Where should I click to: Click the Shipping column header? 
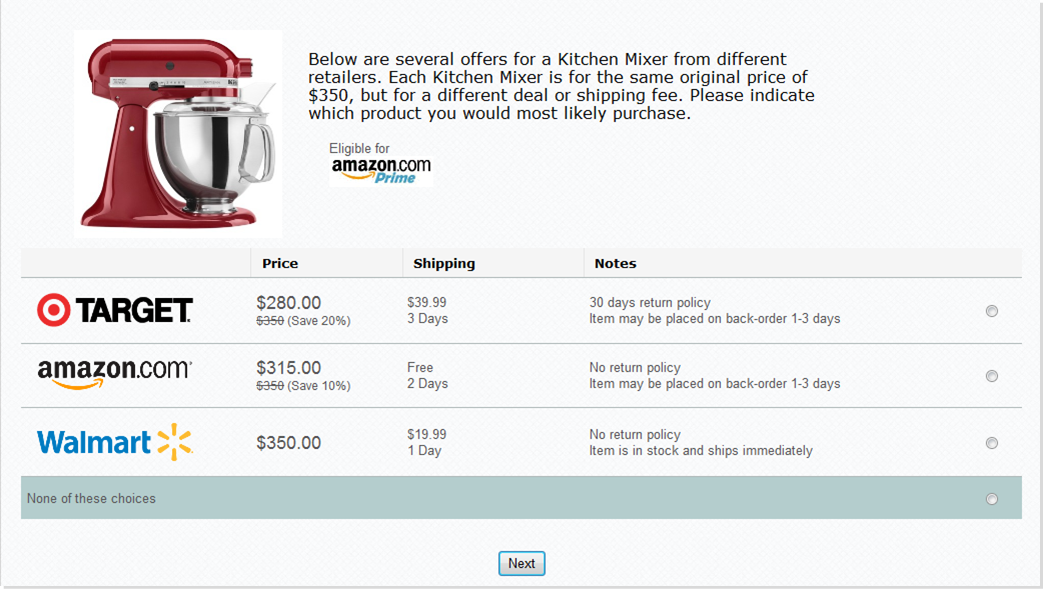pos(444,264)
